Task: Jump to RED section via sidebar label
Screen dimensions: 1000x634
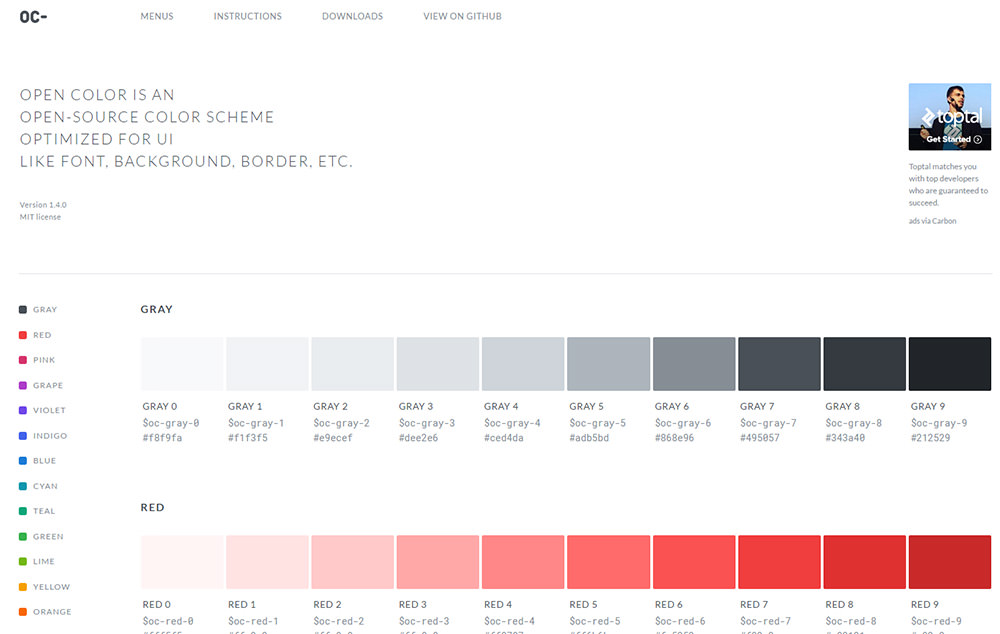Action: (42, 335)
